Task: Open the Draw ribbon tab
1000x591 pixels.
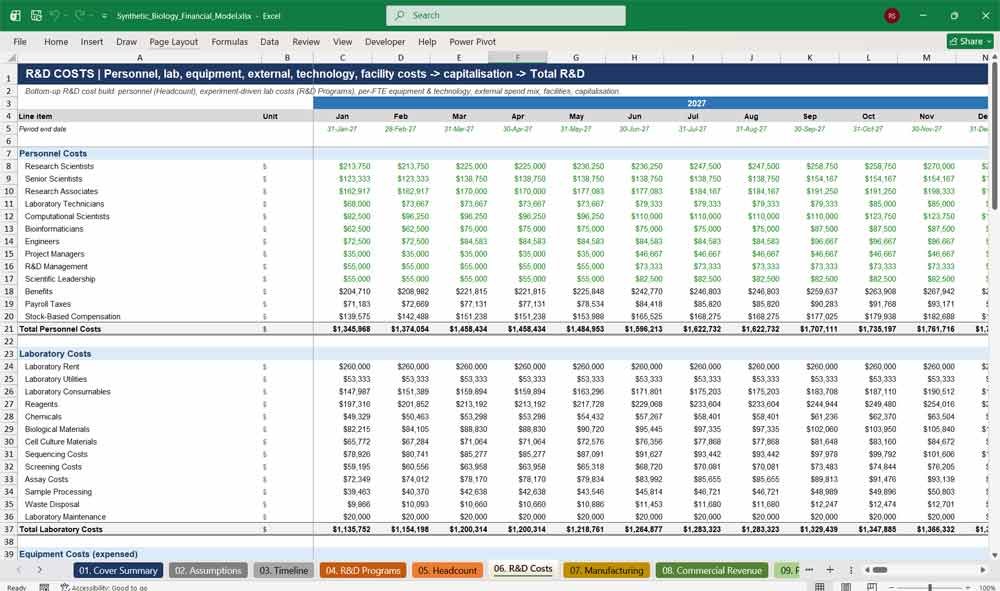Action: (x=126, y=41)
